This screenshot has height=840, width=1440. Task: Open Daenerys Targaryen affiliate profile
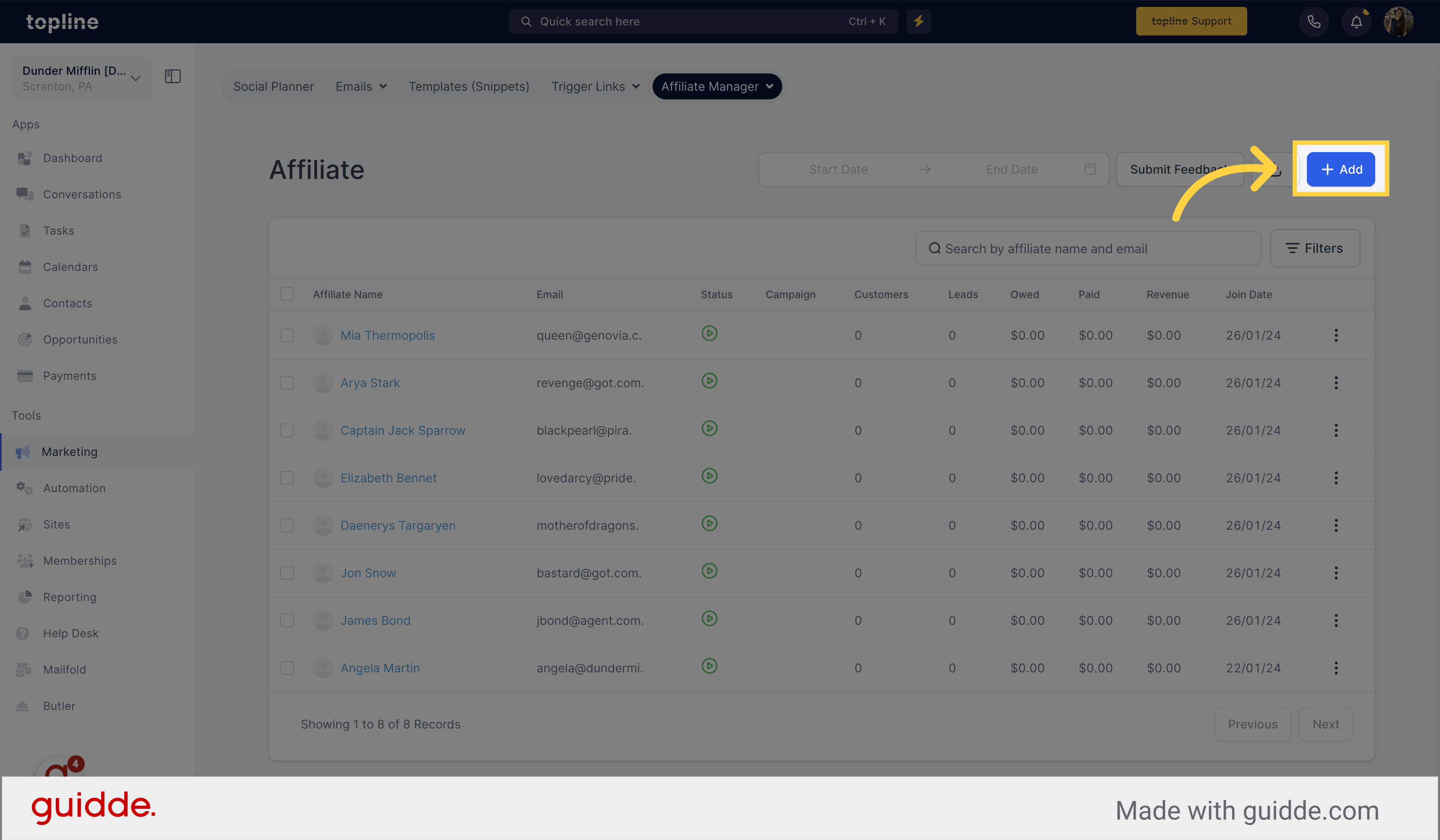click(398, 526)
